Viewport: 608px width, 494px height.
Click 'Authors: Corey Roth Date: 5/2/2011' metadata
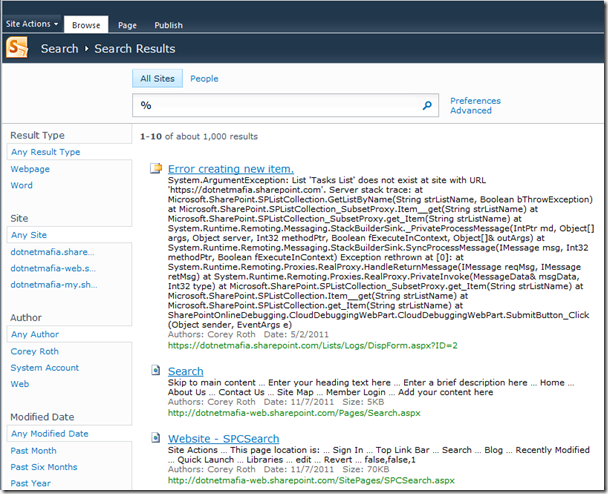[248, 334]
